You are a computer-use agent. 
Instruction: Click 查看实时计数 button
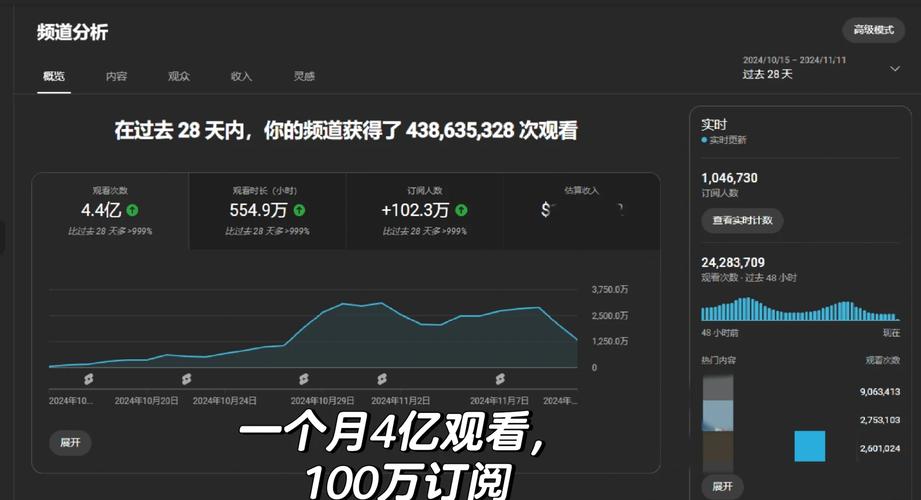point(742,221)
